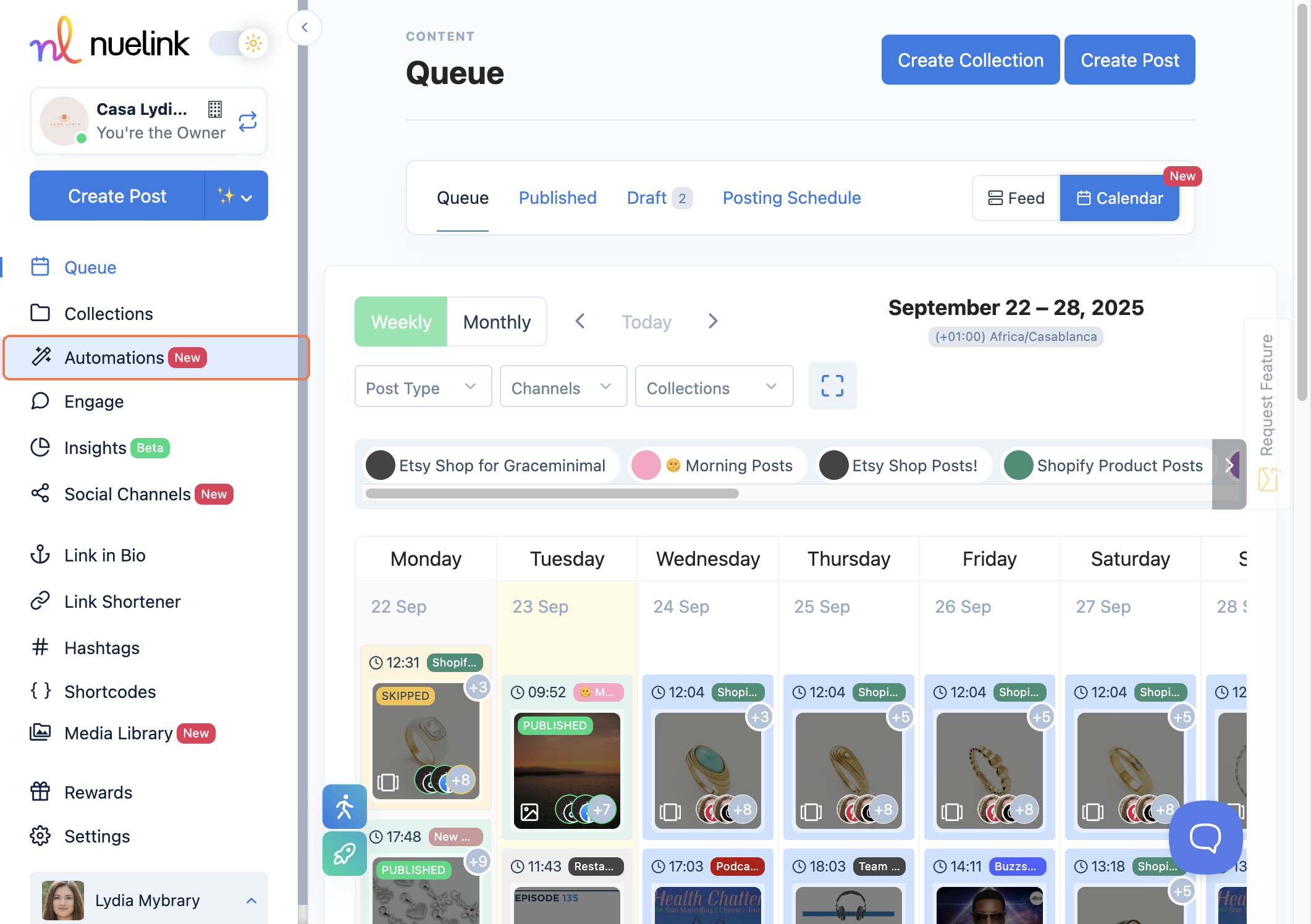Open the chat support bubble
The height and width of the screenshot is (924, 1311).
coord(1205,837)
